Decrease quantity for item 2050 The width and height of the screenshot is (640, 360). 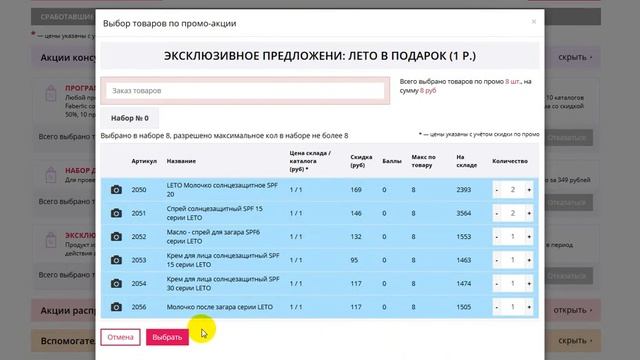[x=497, y=190]
